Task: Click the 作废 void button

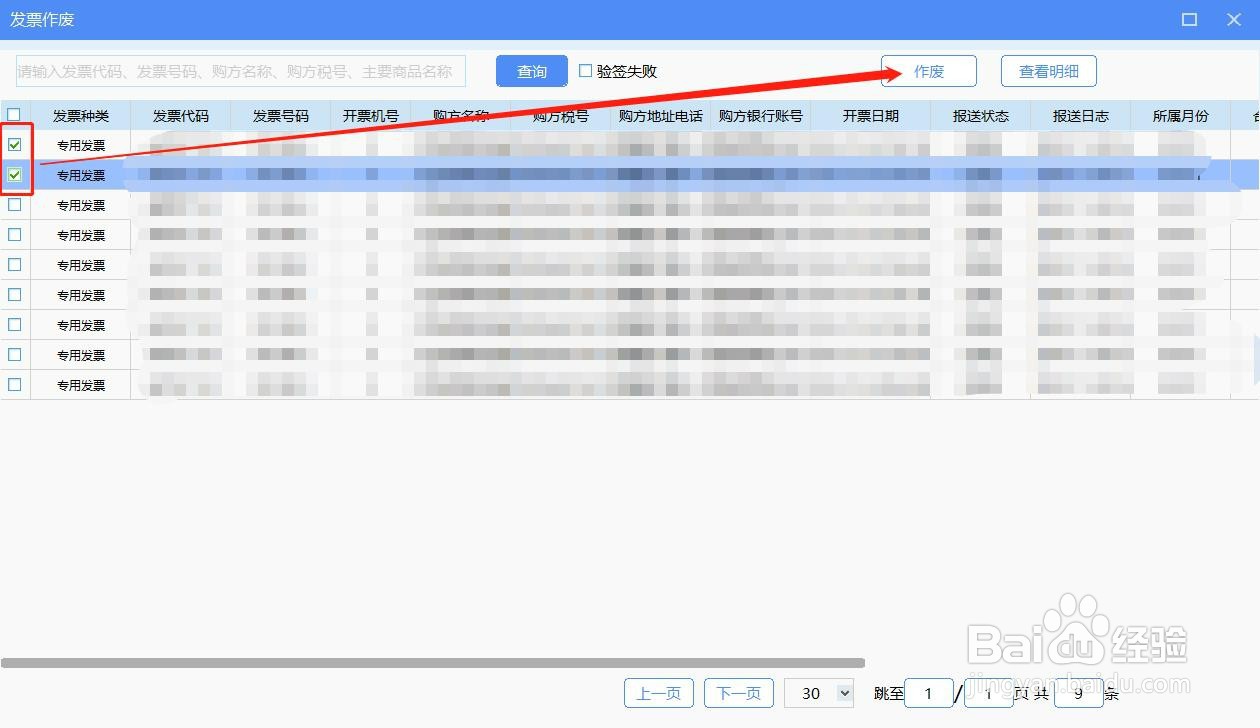Action: pyautogui.click(x=928, y=71)
